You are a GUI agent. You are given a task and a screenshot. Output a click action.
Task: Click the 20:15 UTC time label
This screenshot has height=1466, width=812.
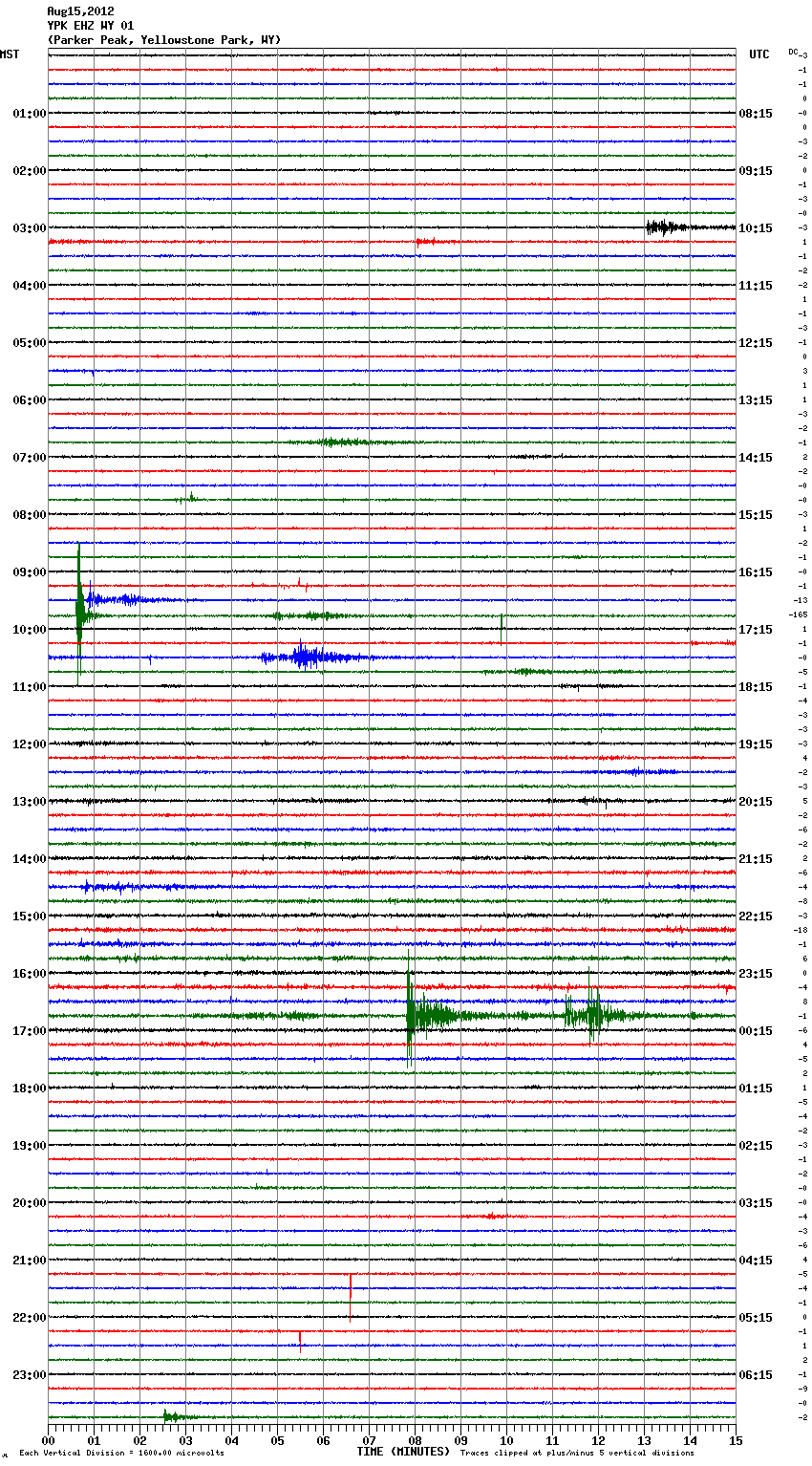point(756,802)
